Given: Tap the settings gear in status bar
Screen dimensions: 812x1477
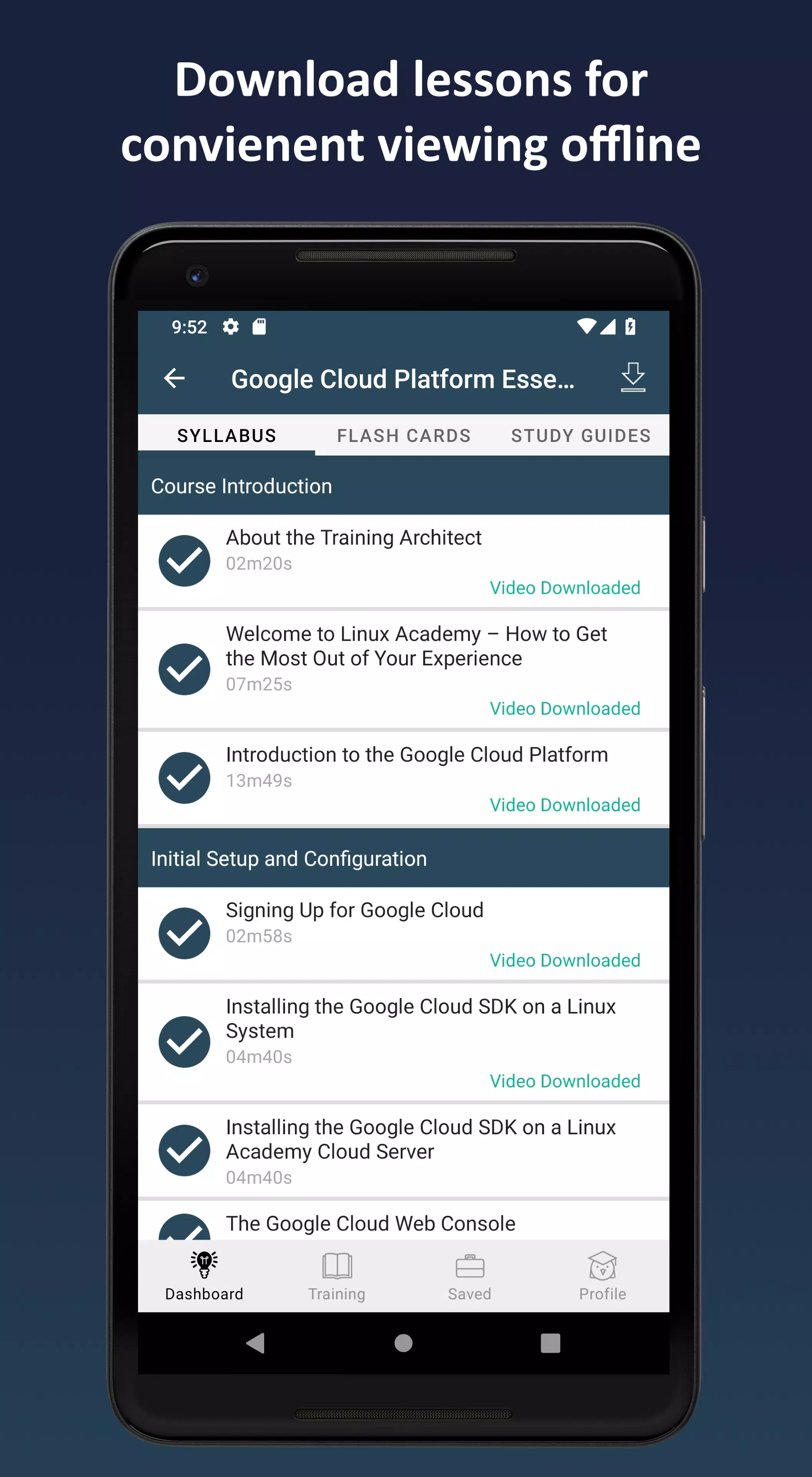Looking at the screenshot, I should pos(230,327).
